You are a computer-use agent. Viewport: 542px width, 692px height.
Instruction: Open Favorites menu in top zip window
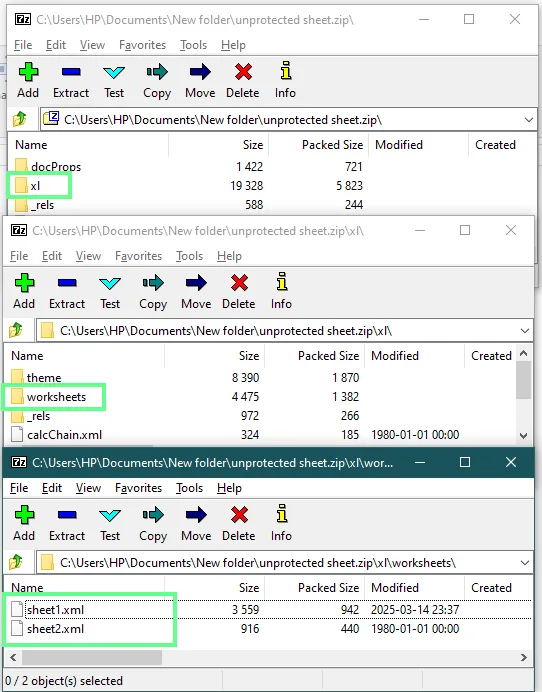click(x=142, y=45)
